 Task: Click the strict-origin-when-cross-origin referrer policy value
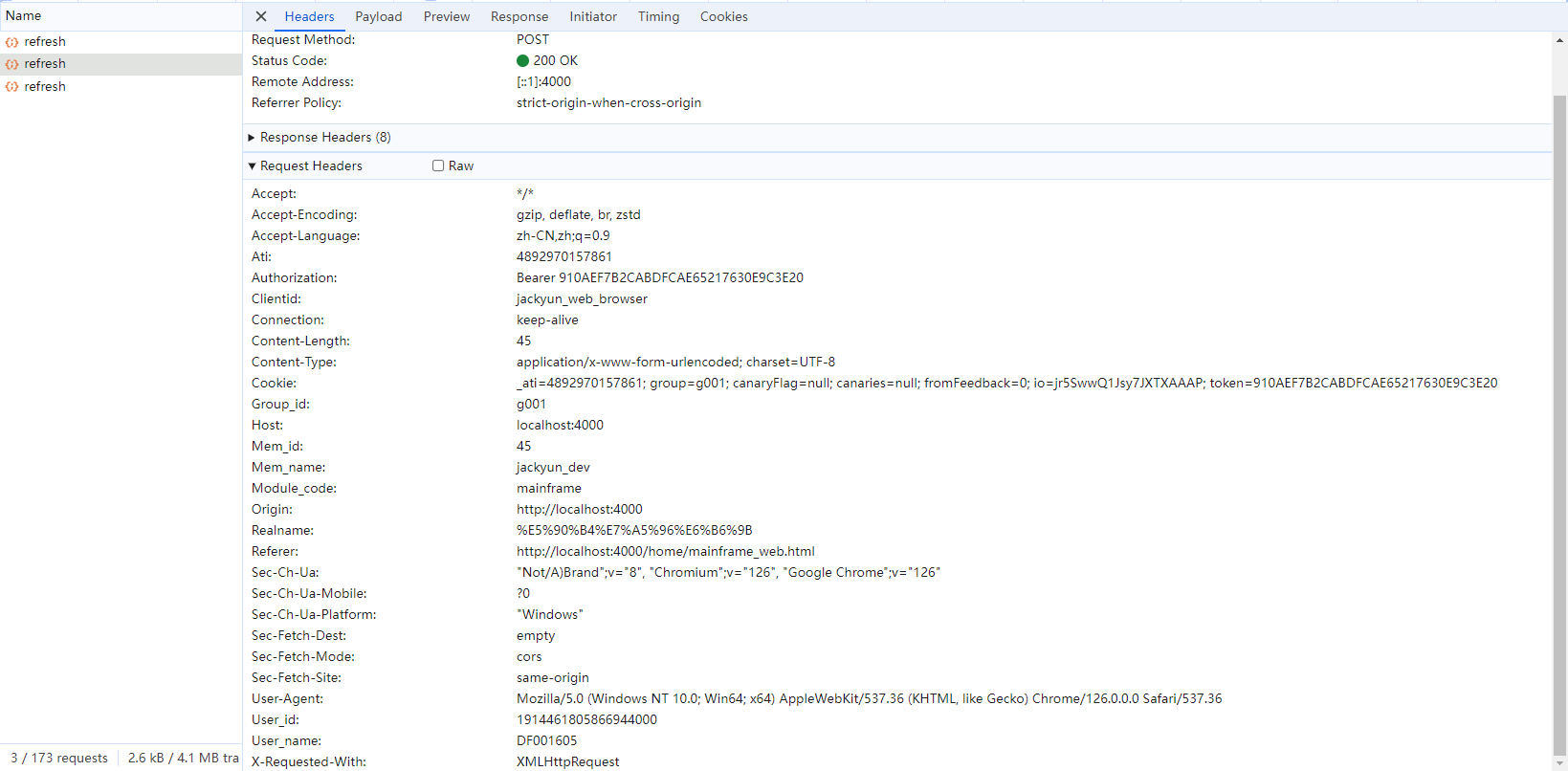point(608,103)
